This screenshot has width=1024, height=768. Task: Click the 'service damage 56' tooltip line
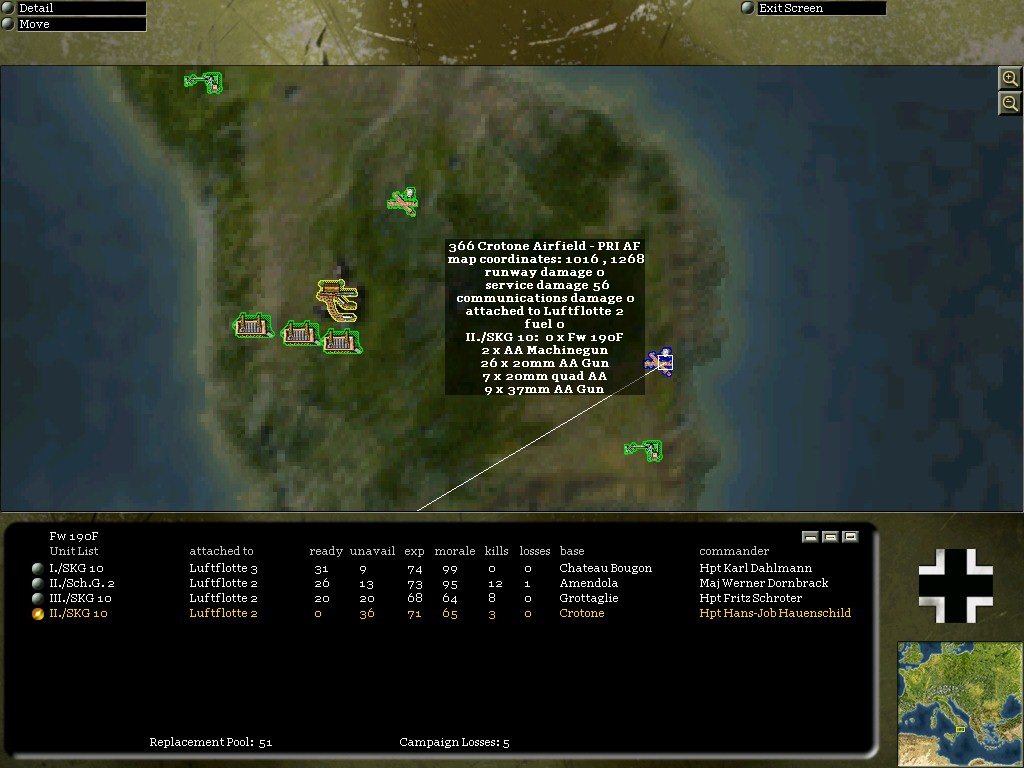pyautogui.click(x=547, y=285)
